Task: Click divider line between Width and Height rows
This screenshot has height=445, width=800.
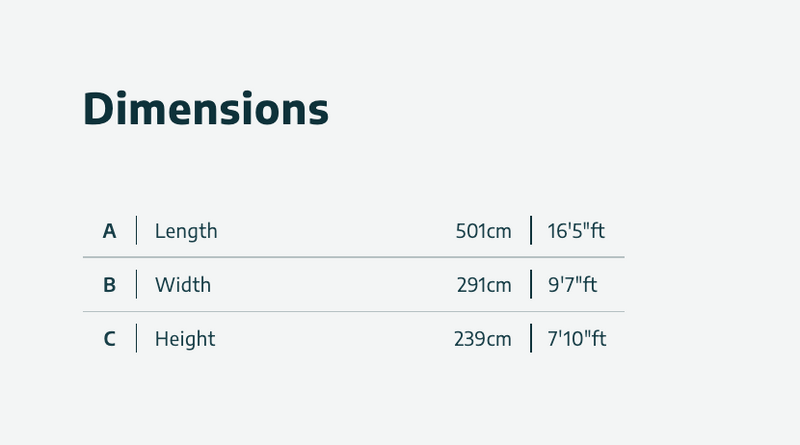Action: coord(353,312)
